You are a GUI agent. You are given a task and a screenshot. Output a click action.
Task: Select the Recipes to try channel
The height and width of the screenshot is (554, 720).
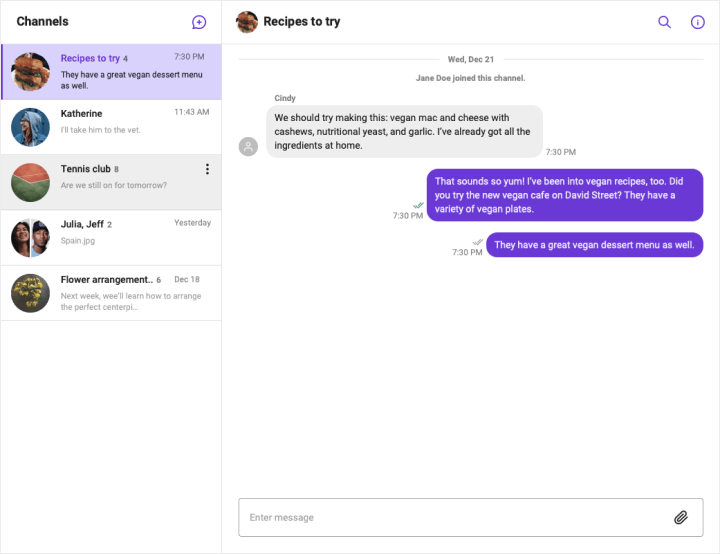point(111,72)
